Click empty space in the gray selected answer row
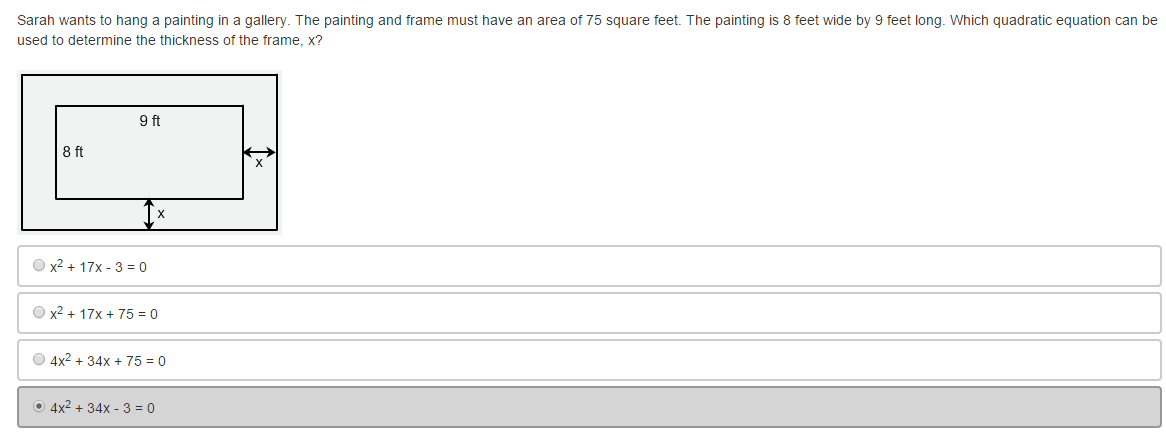1166x446 pixels. click(x=650, y=407)
